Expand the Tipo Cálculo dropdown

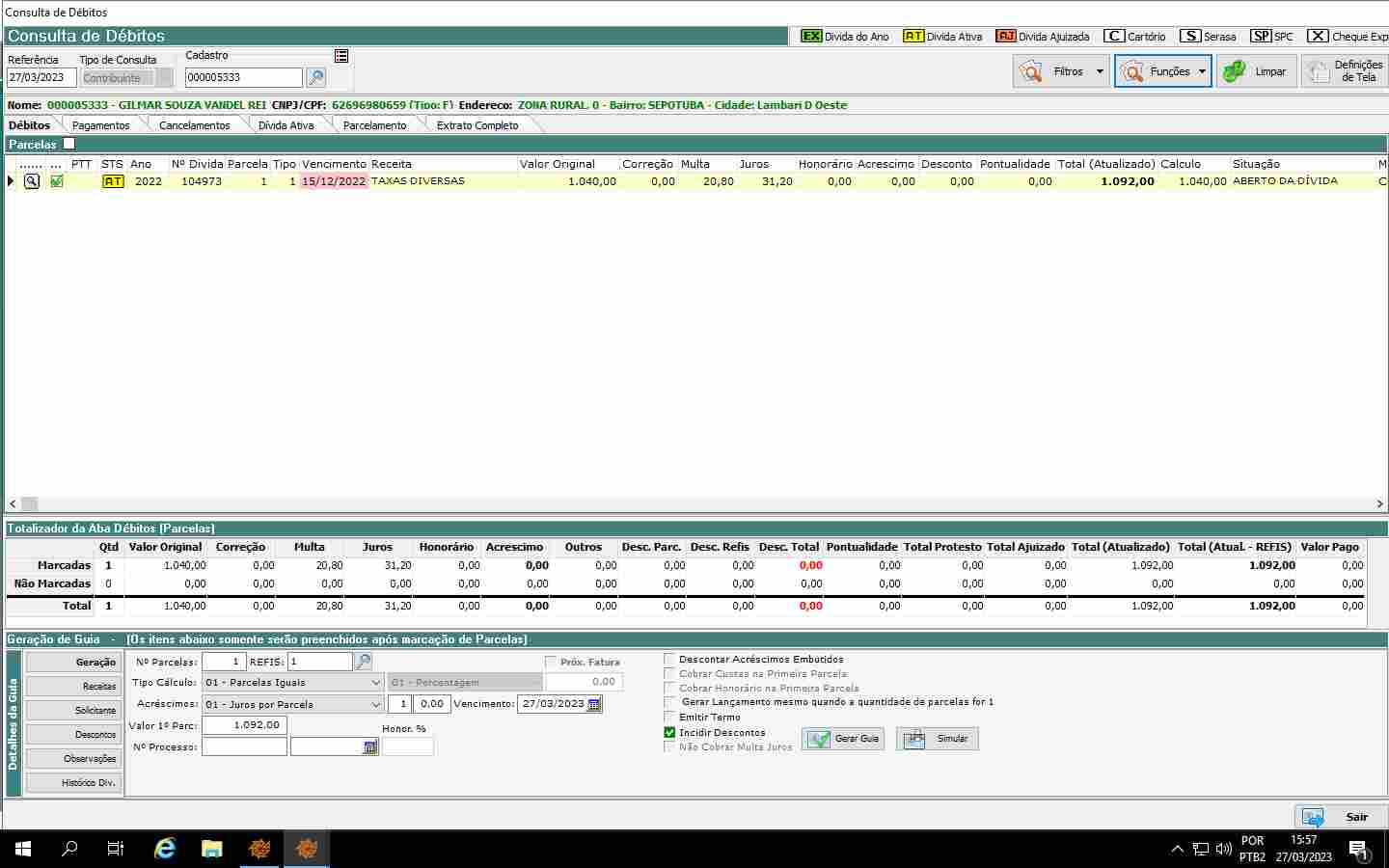pyautogui.click(x=376, y=683)
